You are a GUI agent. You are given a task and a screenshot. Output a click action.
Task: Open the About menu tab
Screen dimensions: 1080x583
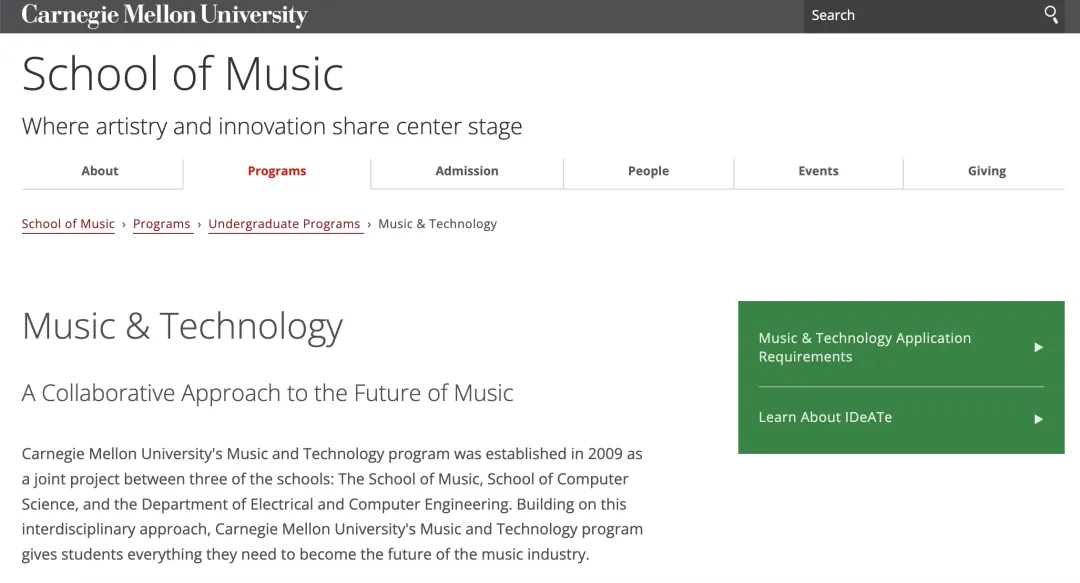pos(100,171)
